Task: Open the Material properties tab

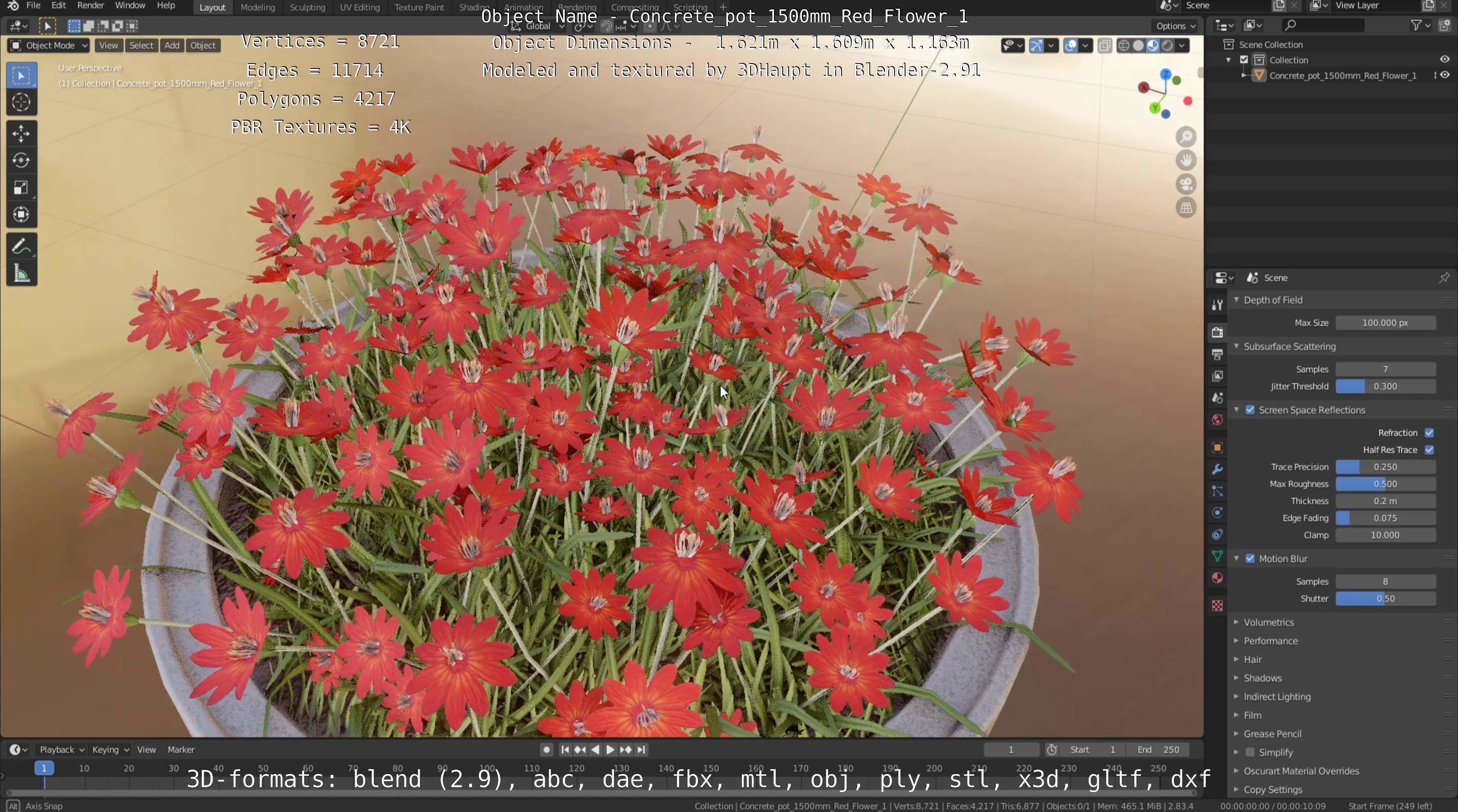Action: coord(1218,578)
